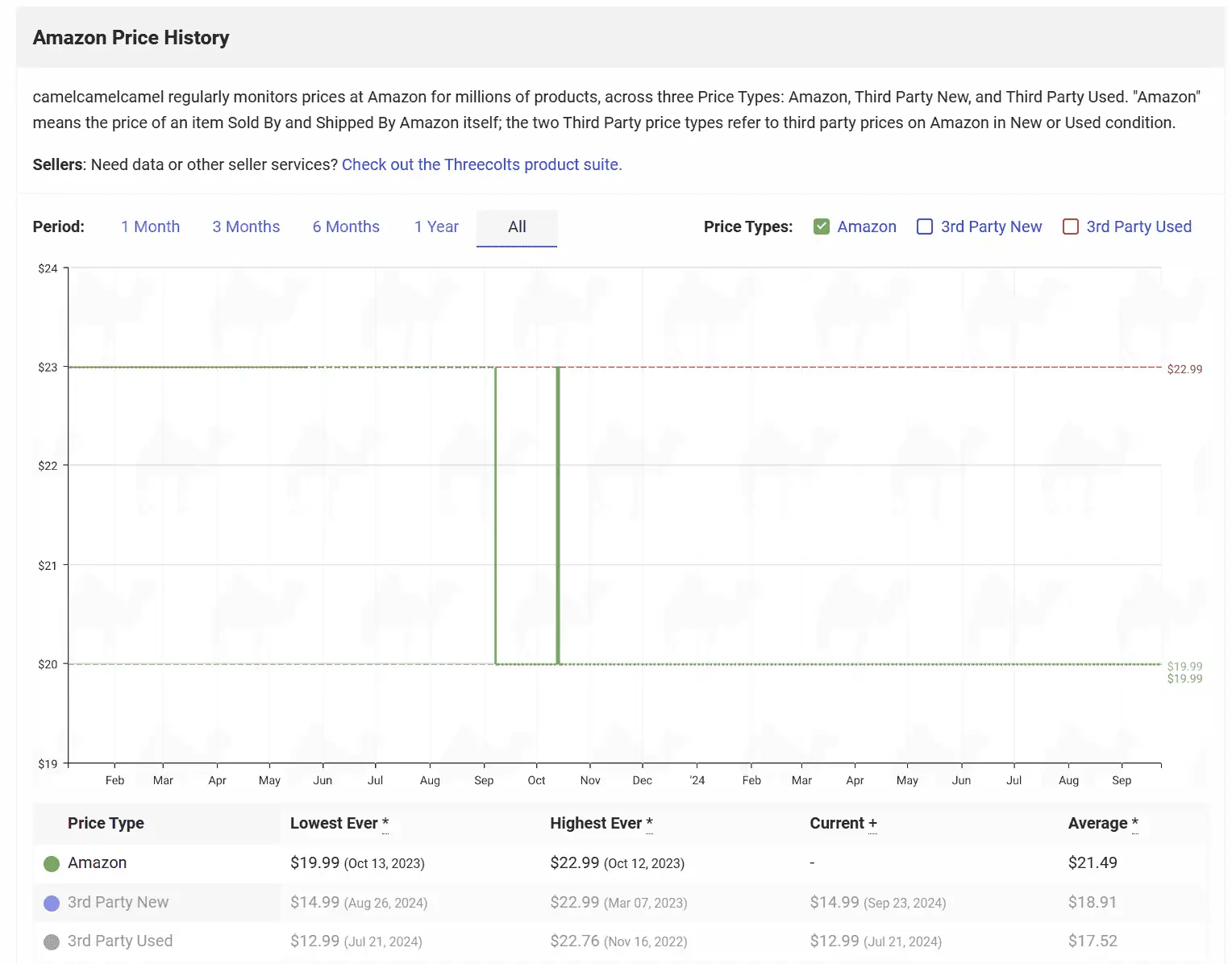Switch to the 3 Months period

[x=246, y=226]
